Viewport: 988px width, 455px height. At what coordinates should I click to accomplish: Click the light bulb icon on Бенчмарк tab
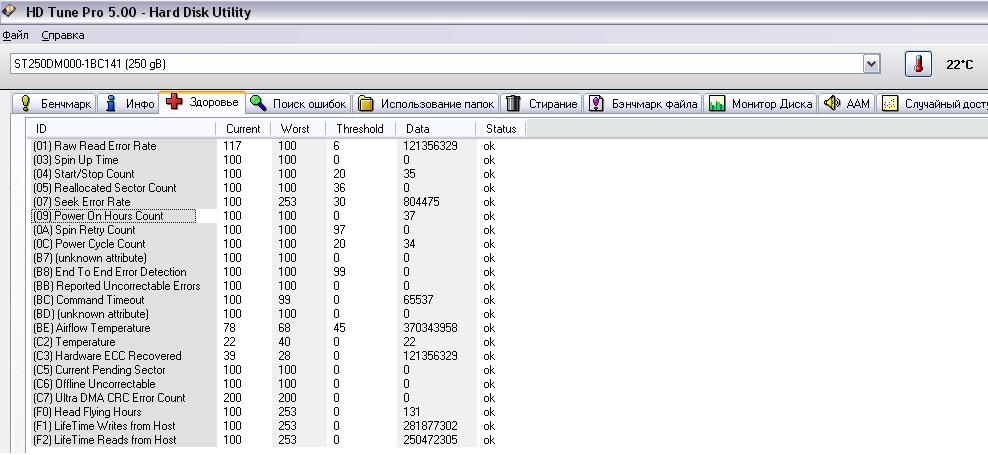pos(25,103)
